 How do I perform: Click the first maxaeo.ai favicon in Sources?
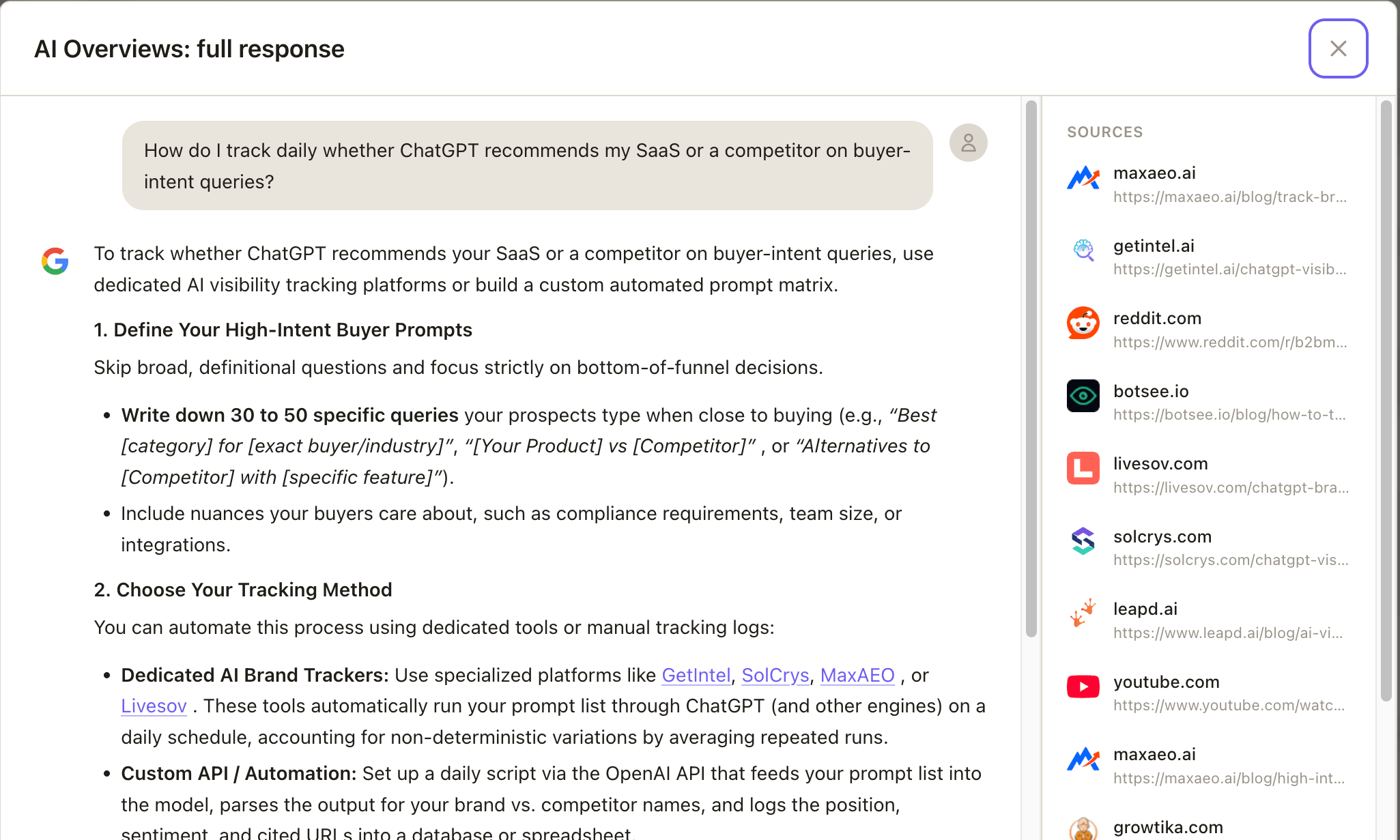(x=1083, y=179)
